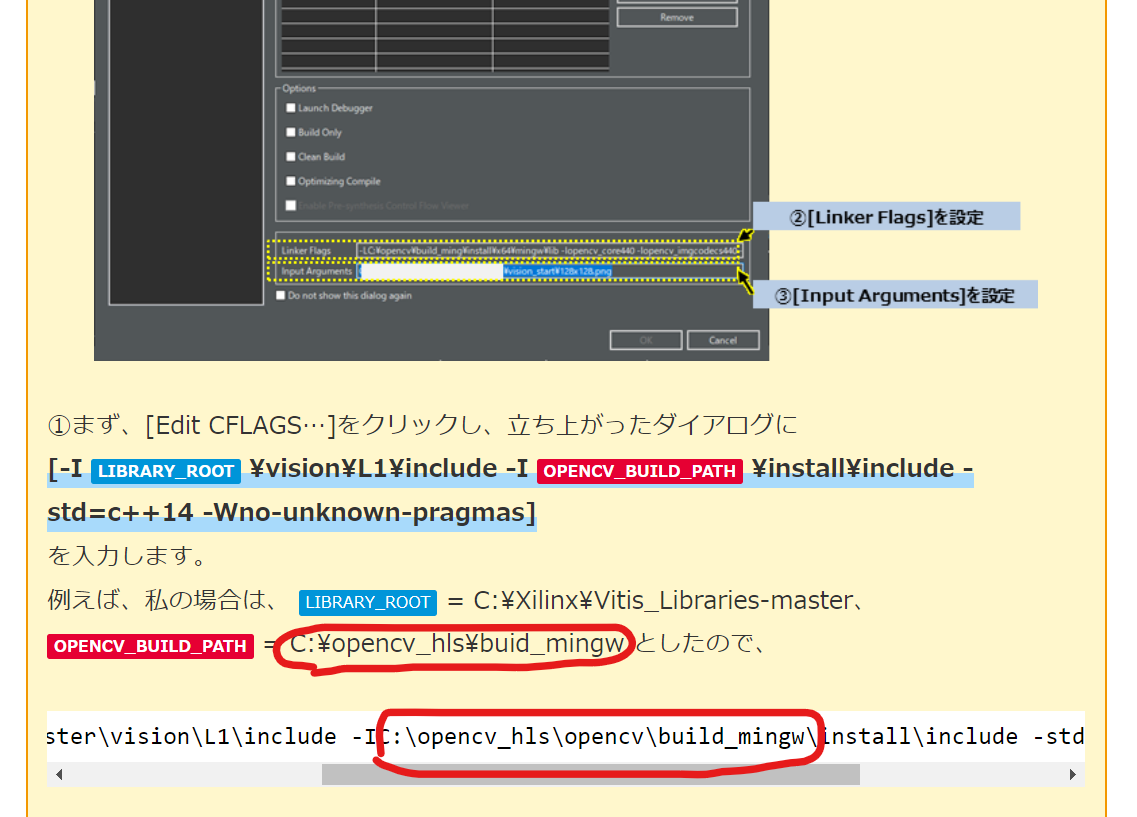The height and width of the screenshot is (817, 1137).
Task: Click the red OPENCV_BUILD_PATH tag in the flags line
Action: (x=640, y=471)
